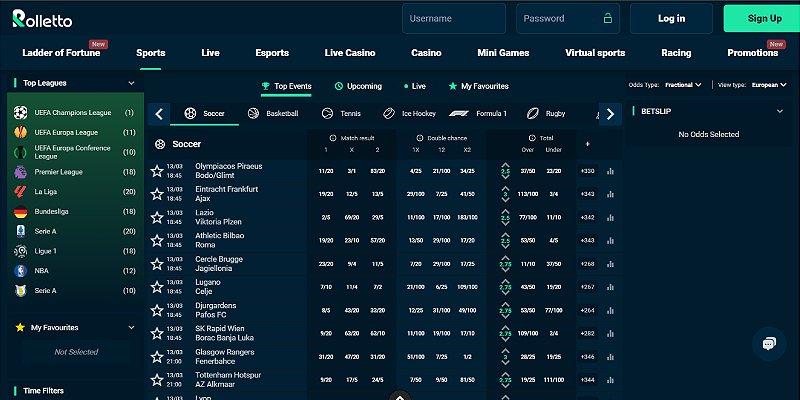Open the Odds Type Fractional dropdown
Viewport: 800px width, 400px height.
tap(684, 85)
